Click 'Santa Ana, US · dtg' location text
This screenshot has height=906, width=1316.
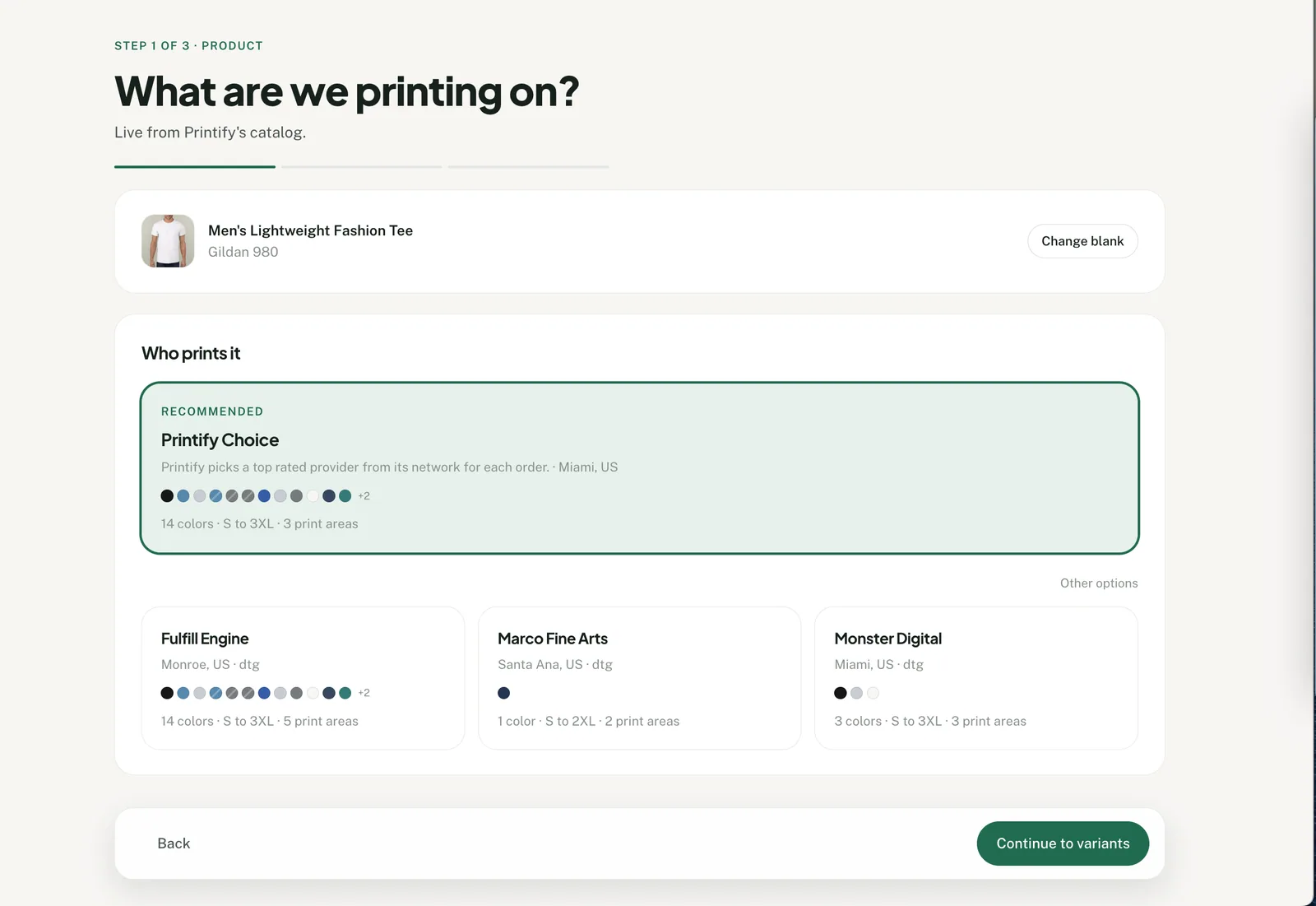point(555,664)
